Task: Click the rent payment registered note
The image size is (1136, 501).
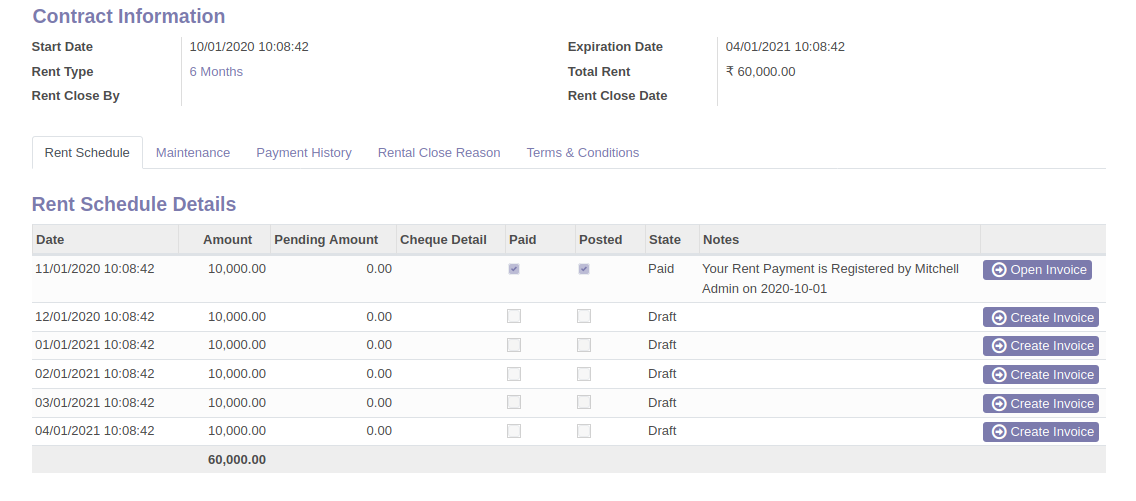Action: point(830,279)
